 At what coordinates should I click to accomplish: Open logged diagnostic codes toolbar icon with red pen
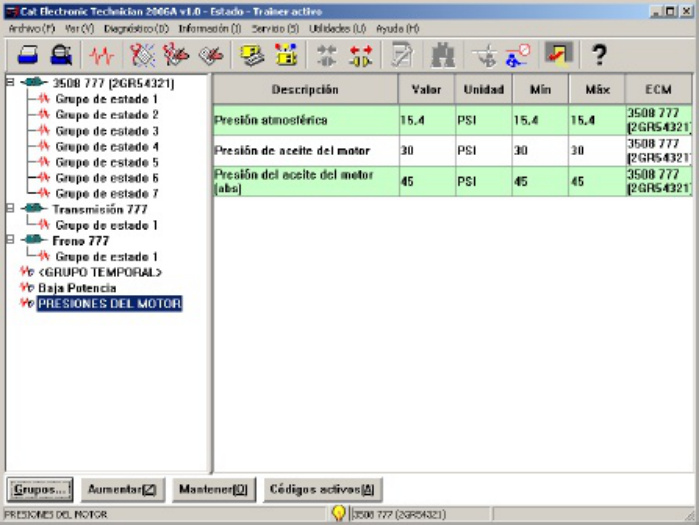click(x=176, y=56)
